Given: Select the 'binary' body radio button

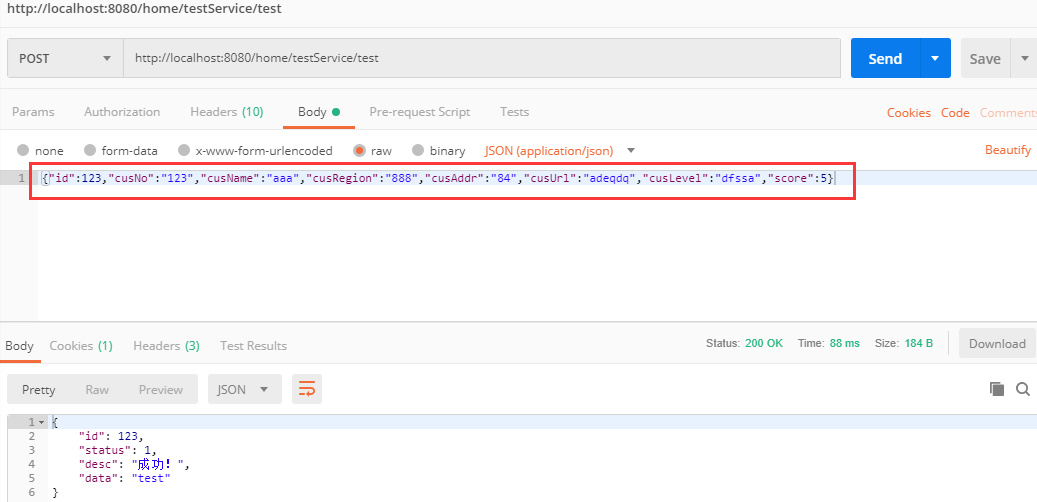Looking at the screenshot, I should point(418,150).
